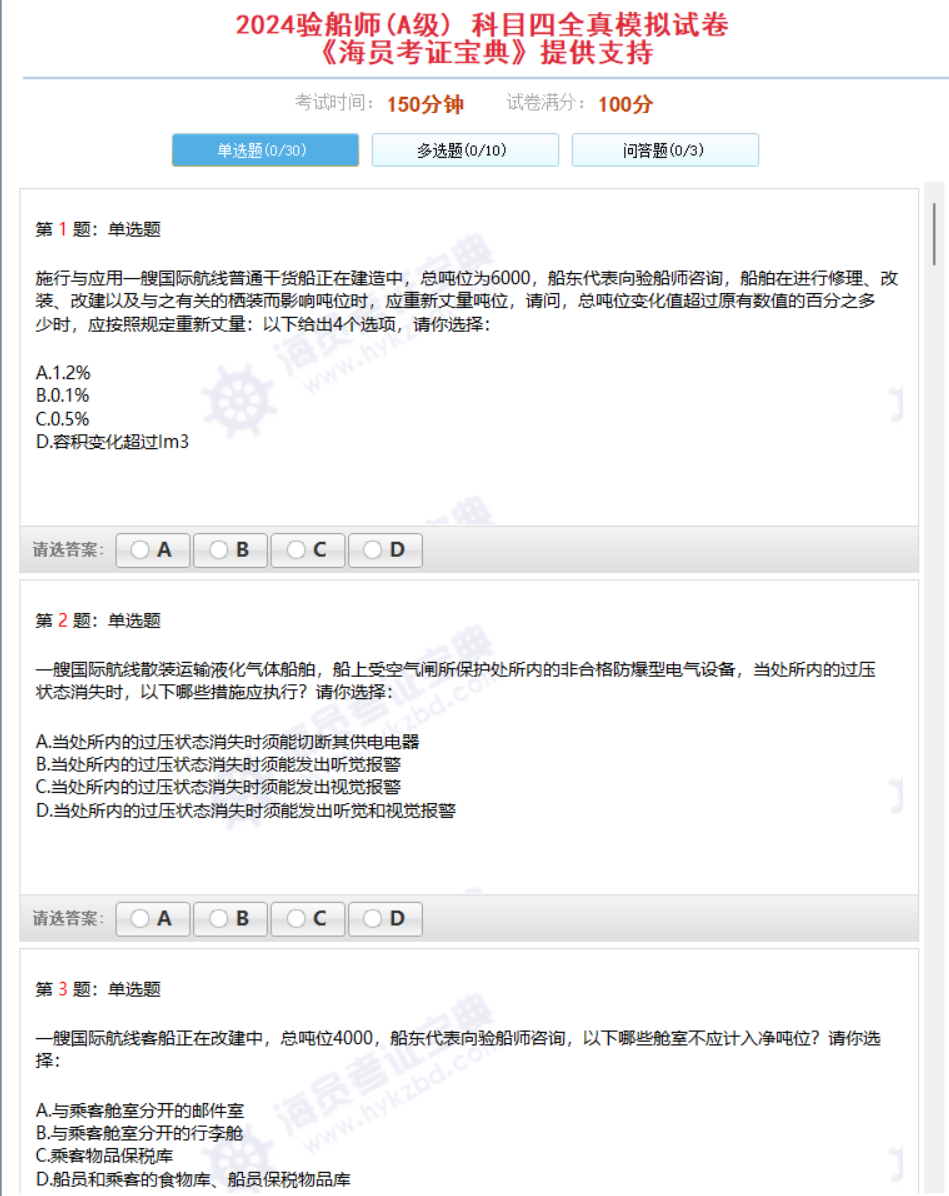Select answer A for question 2

[x=152, y=918]
